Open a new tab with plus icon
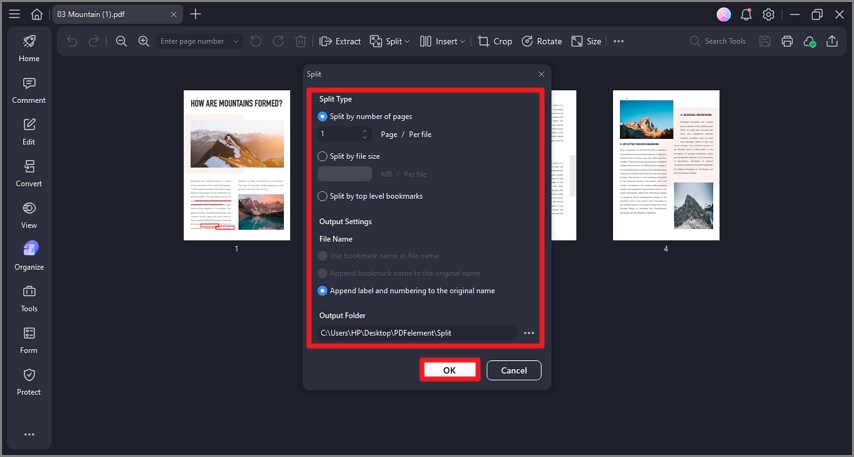 pos(196,14)
